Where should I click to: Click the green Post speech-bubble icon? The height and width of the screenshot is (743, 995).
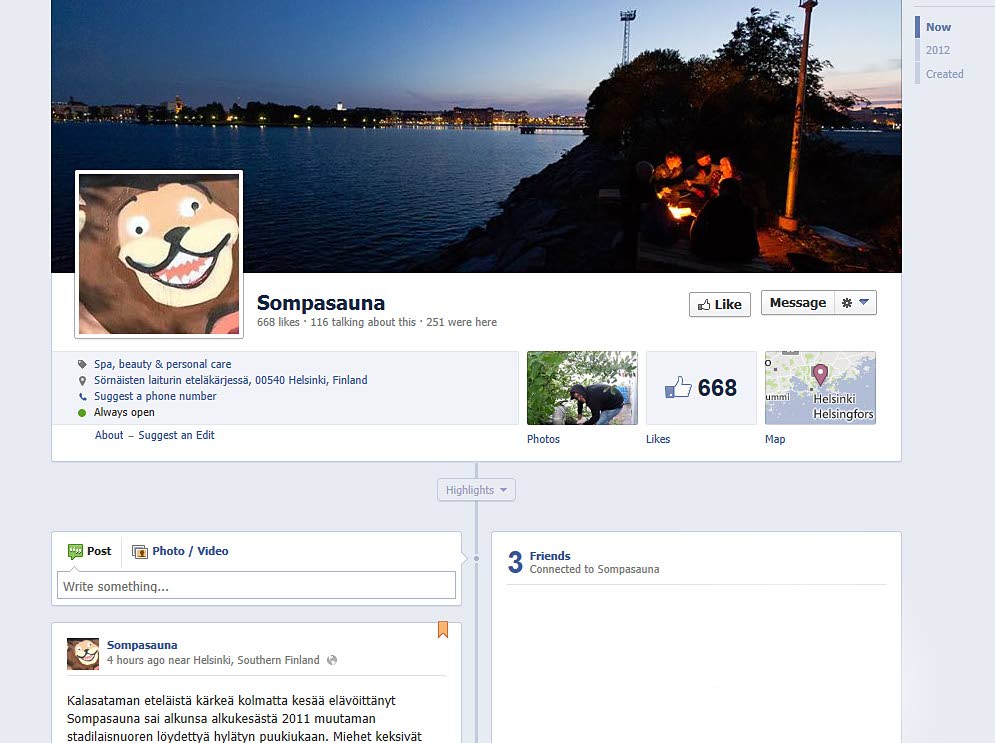[x=75, y=551]
